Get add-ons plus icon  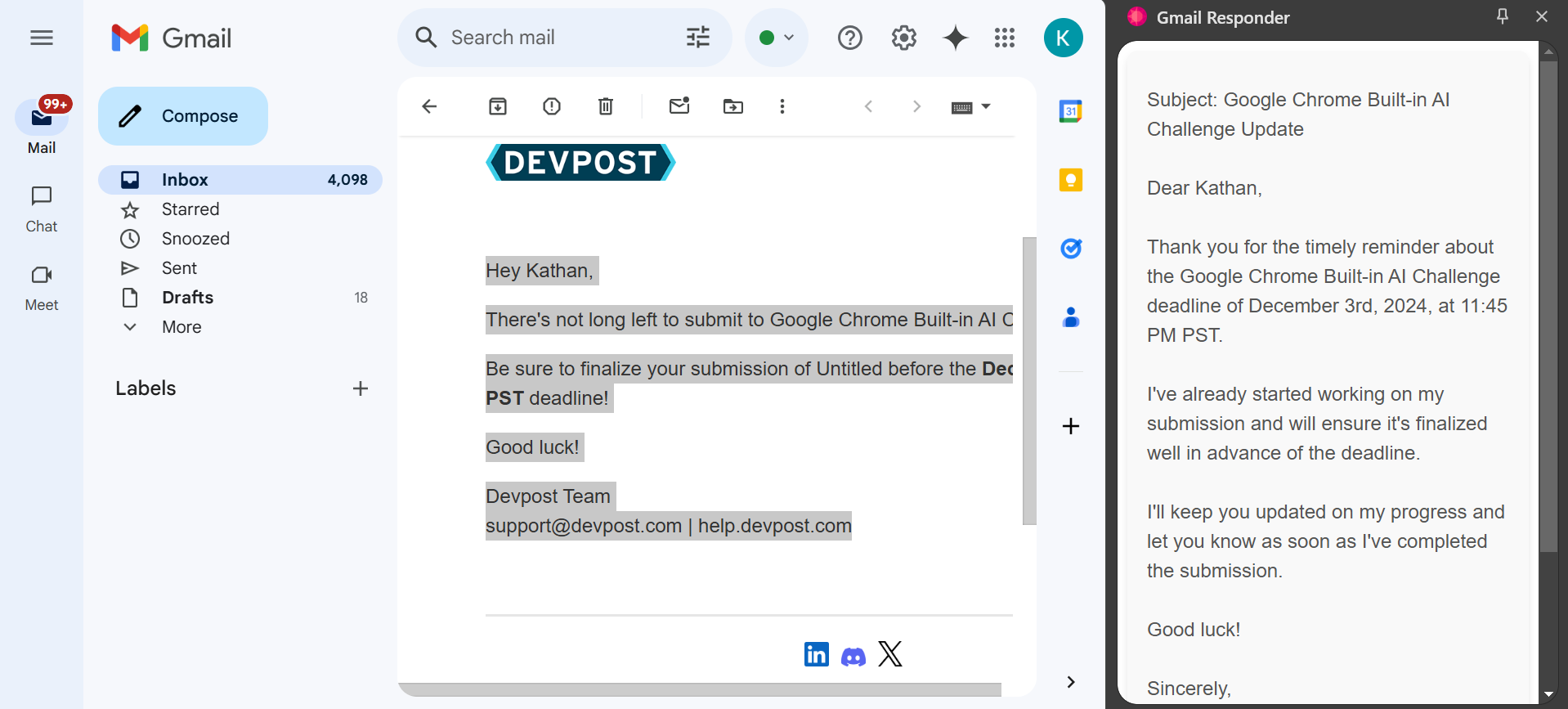click(1071, 426)
